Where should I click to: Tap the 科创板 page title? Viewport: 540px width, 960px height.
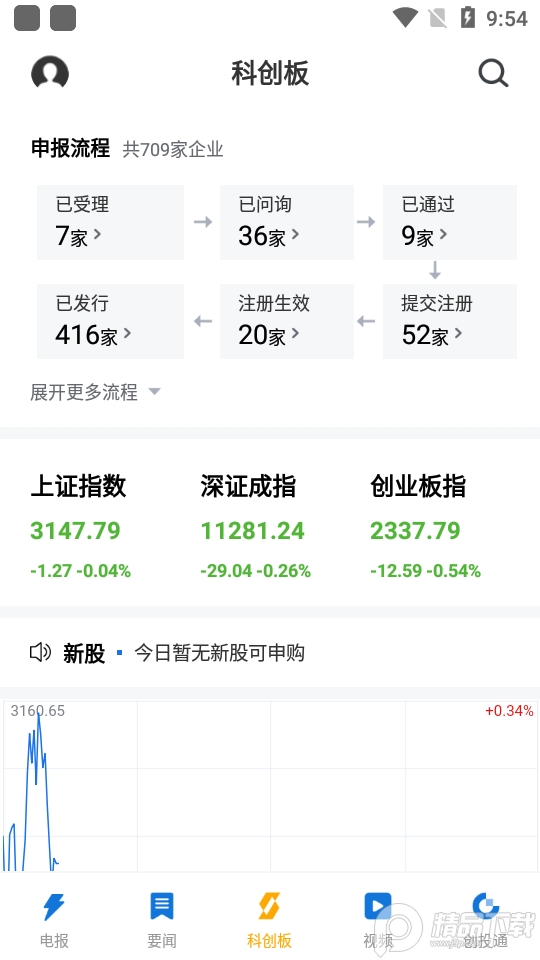pos(270,73)
